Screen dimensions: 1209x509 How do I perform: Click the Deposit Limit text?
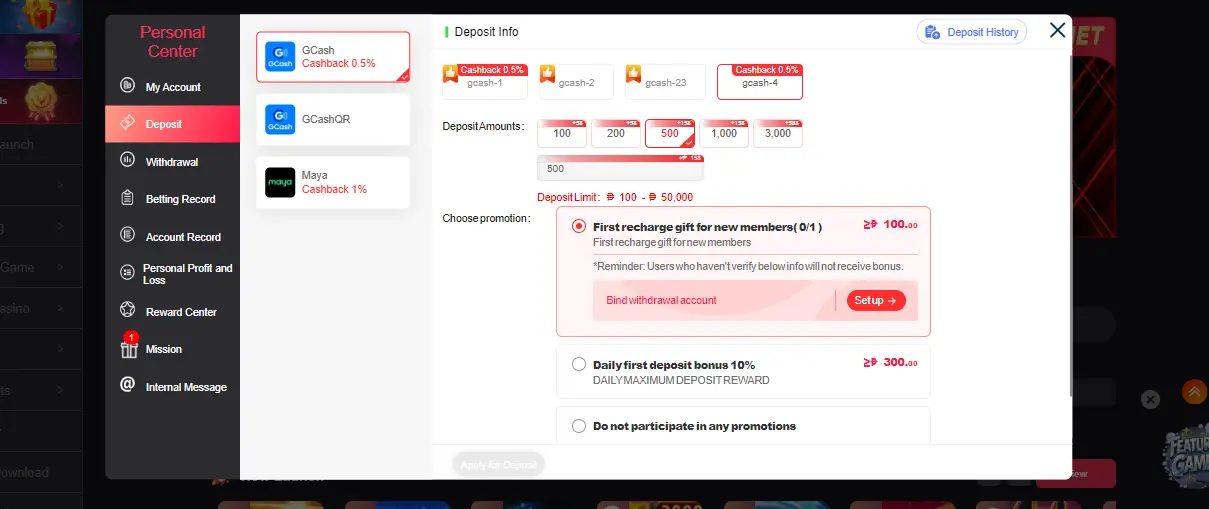(615, 197)
